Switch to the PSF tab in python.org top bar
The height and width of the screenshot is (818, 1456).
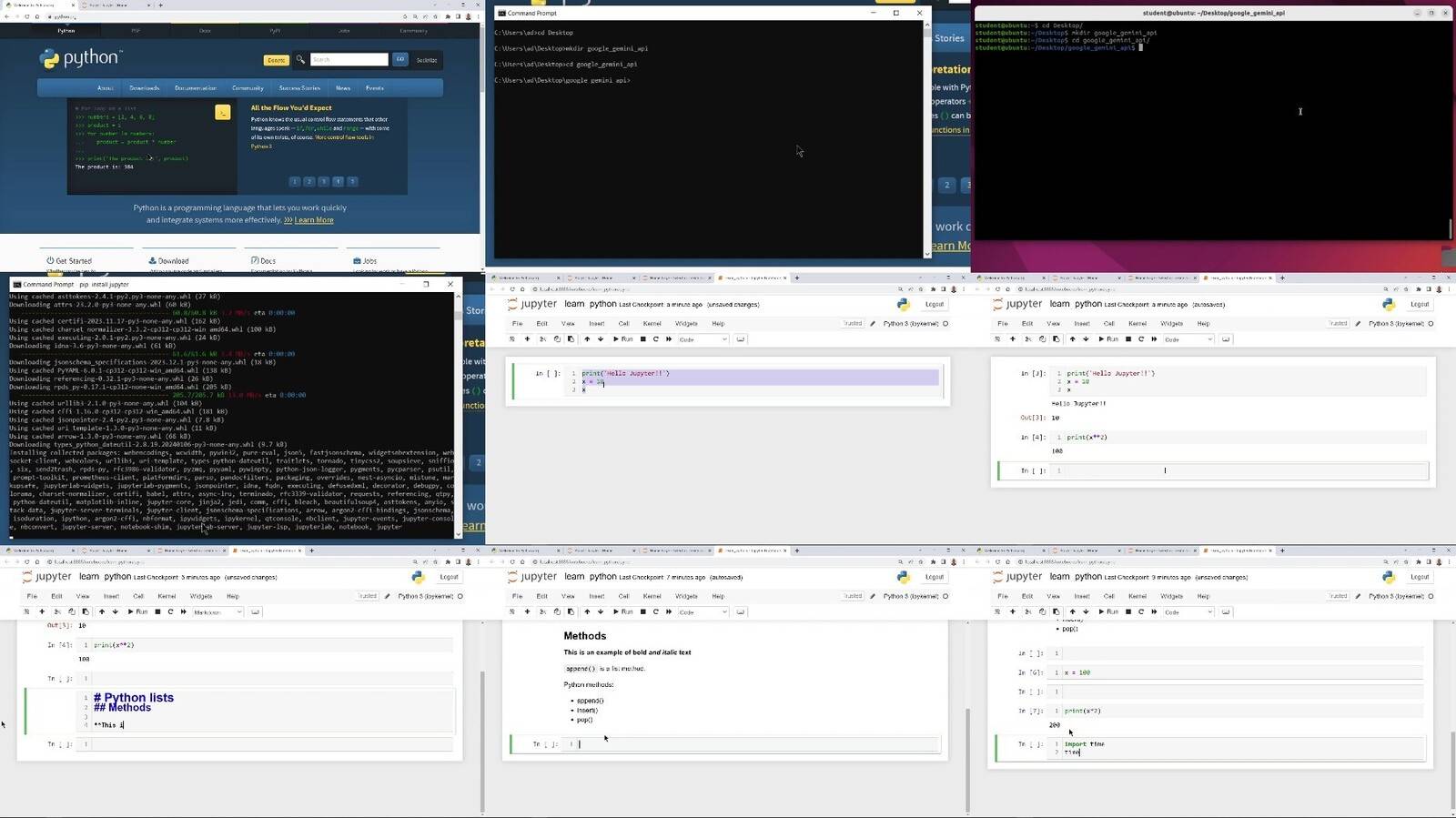pyautogui.click(x=136, y=31)
